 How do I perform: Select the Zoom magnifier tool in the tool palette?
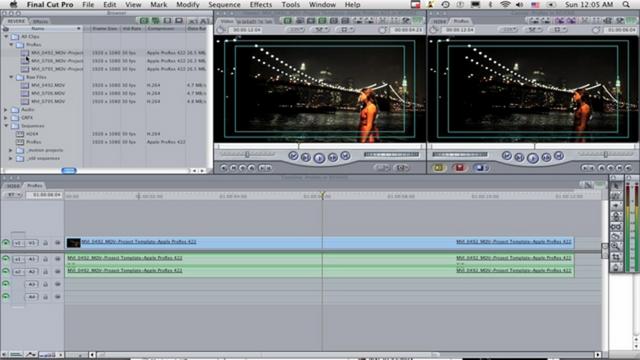click(616, 247)
